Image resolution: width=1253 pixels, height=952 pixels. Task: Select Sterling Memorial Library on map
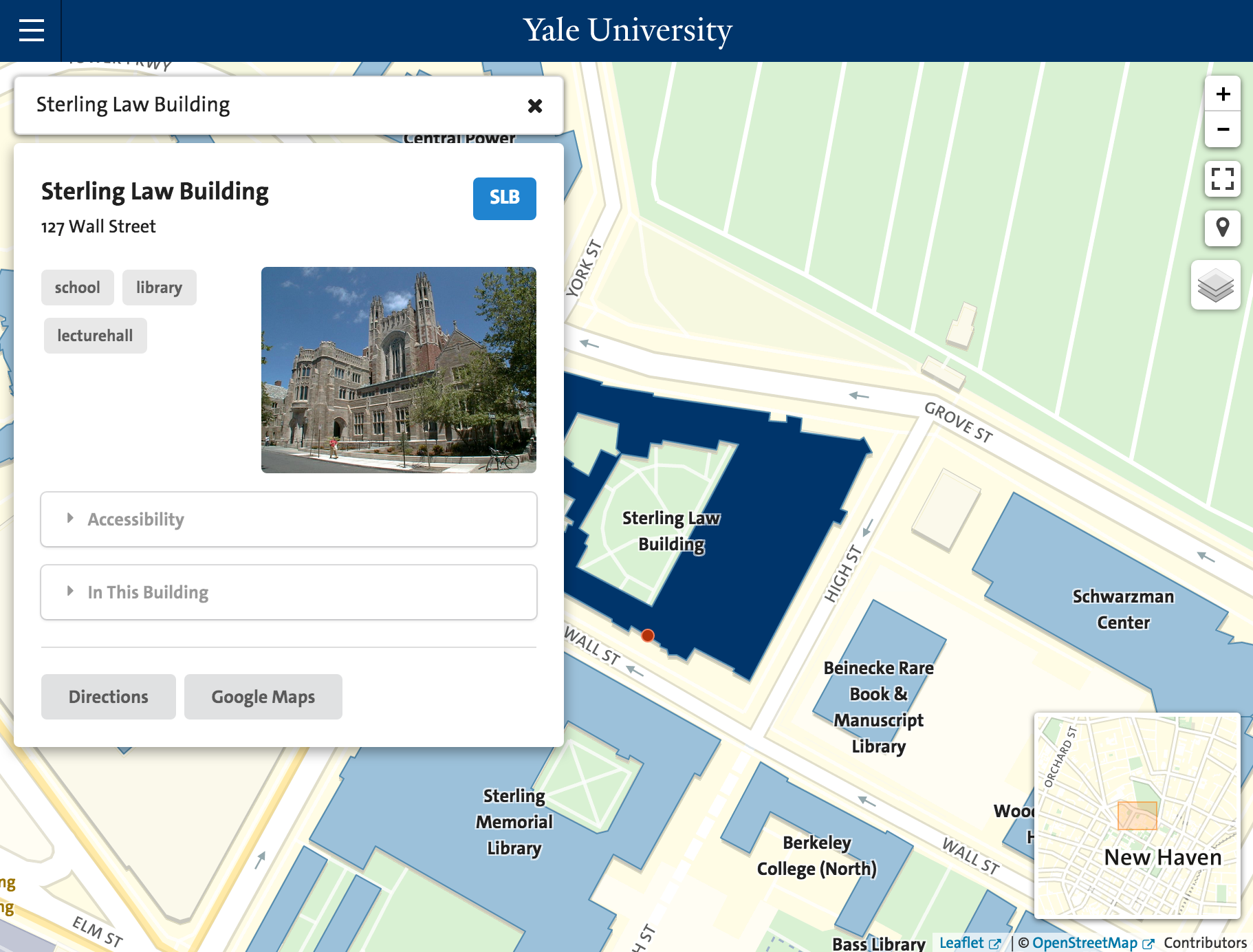point(514,822)
